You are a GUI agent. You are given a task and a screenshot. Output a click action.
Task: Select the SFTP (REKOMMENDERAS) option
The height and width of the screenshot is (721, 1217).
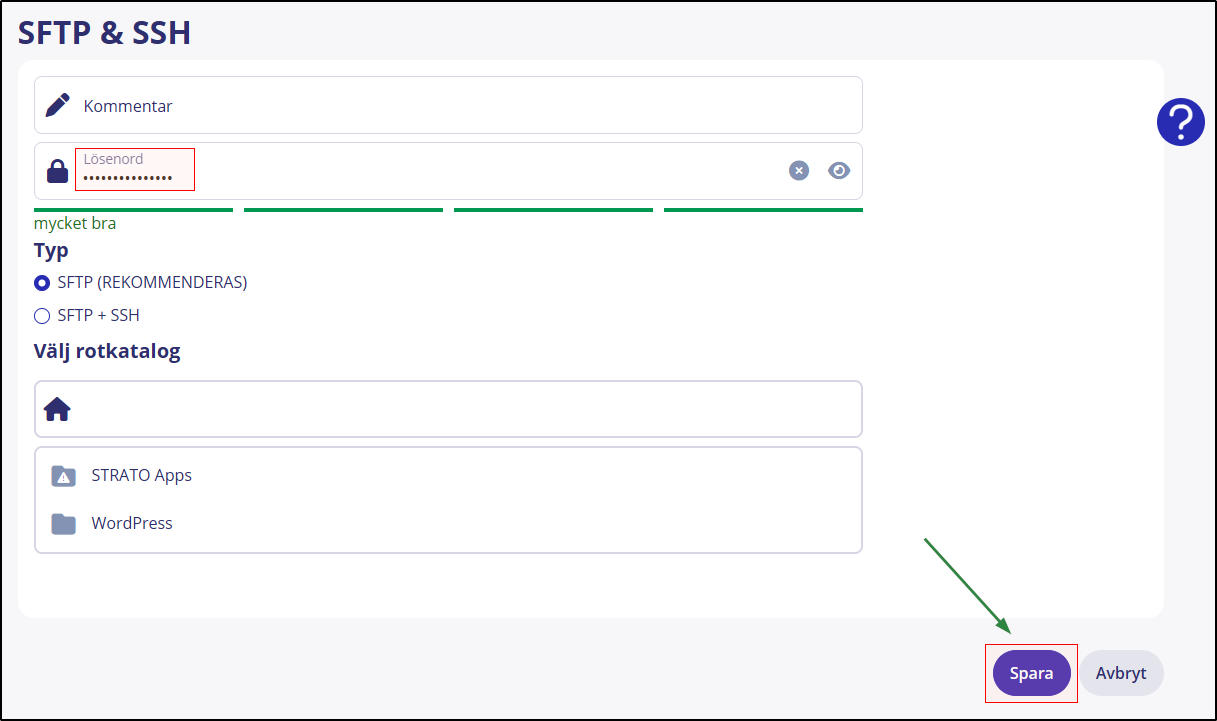click(x=41, y=283)
